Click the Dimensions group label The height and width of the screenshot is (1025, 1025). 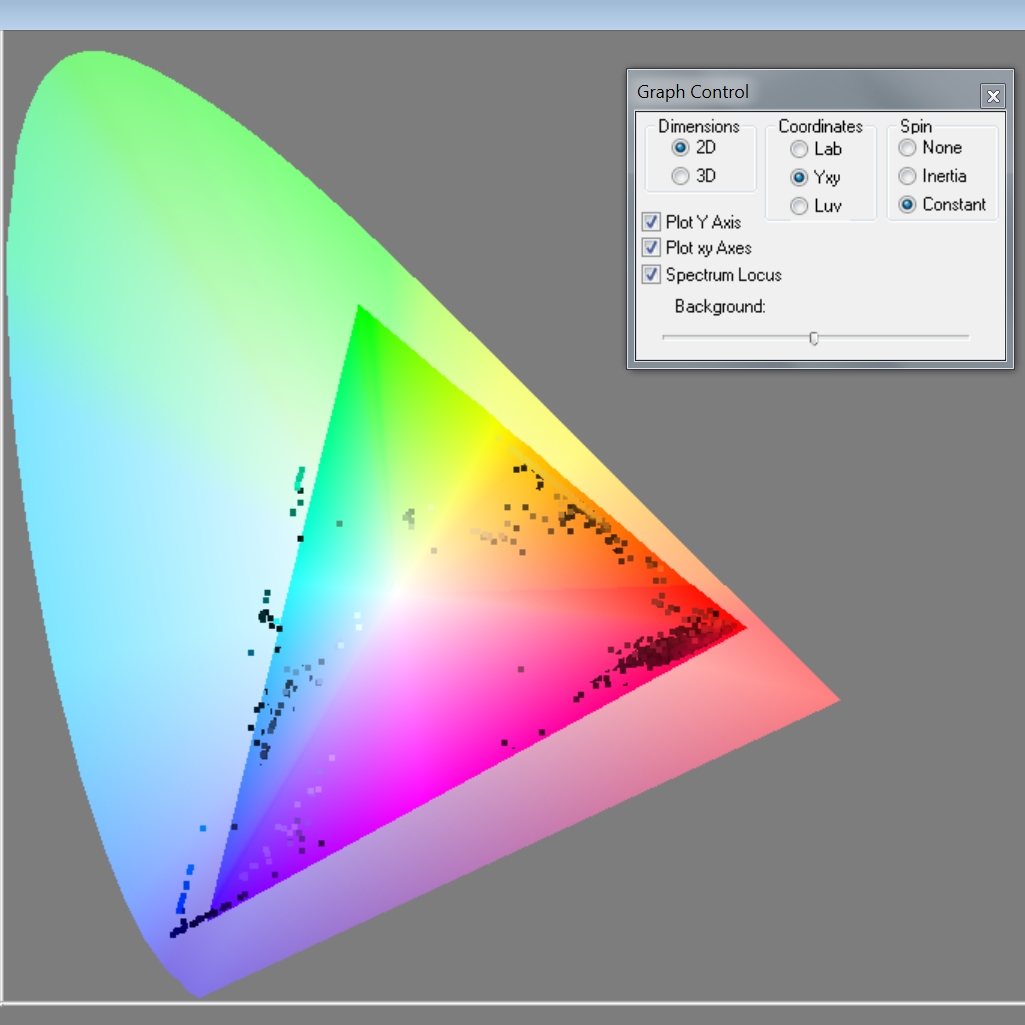coord(698,126)
